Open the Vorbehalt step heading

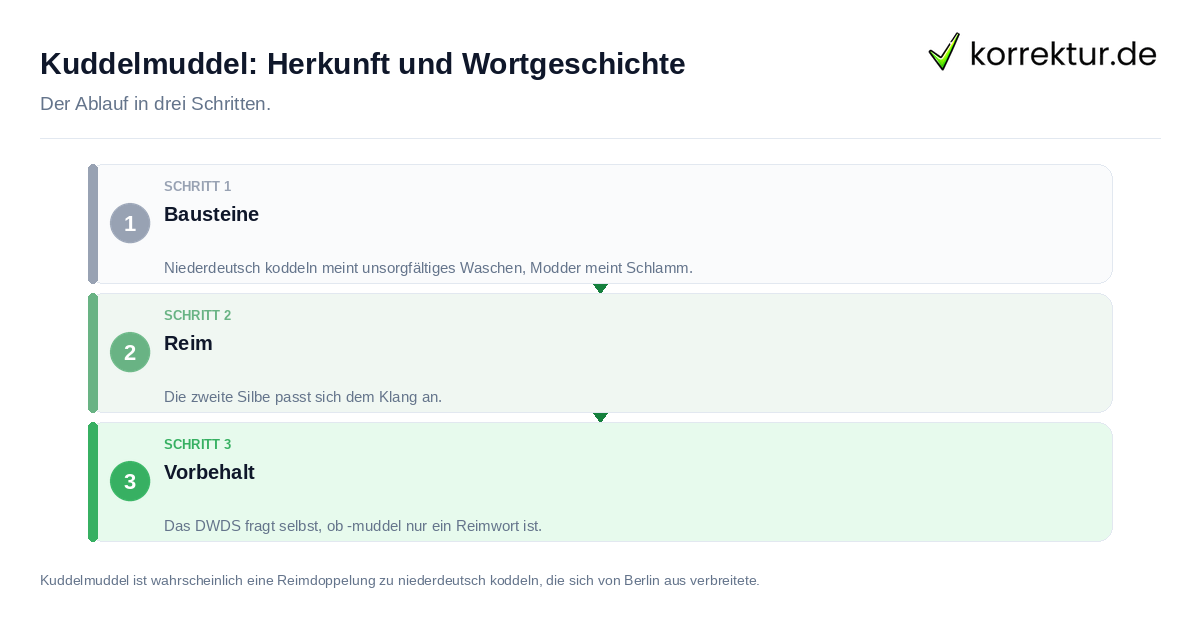pos(209,472)
